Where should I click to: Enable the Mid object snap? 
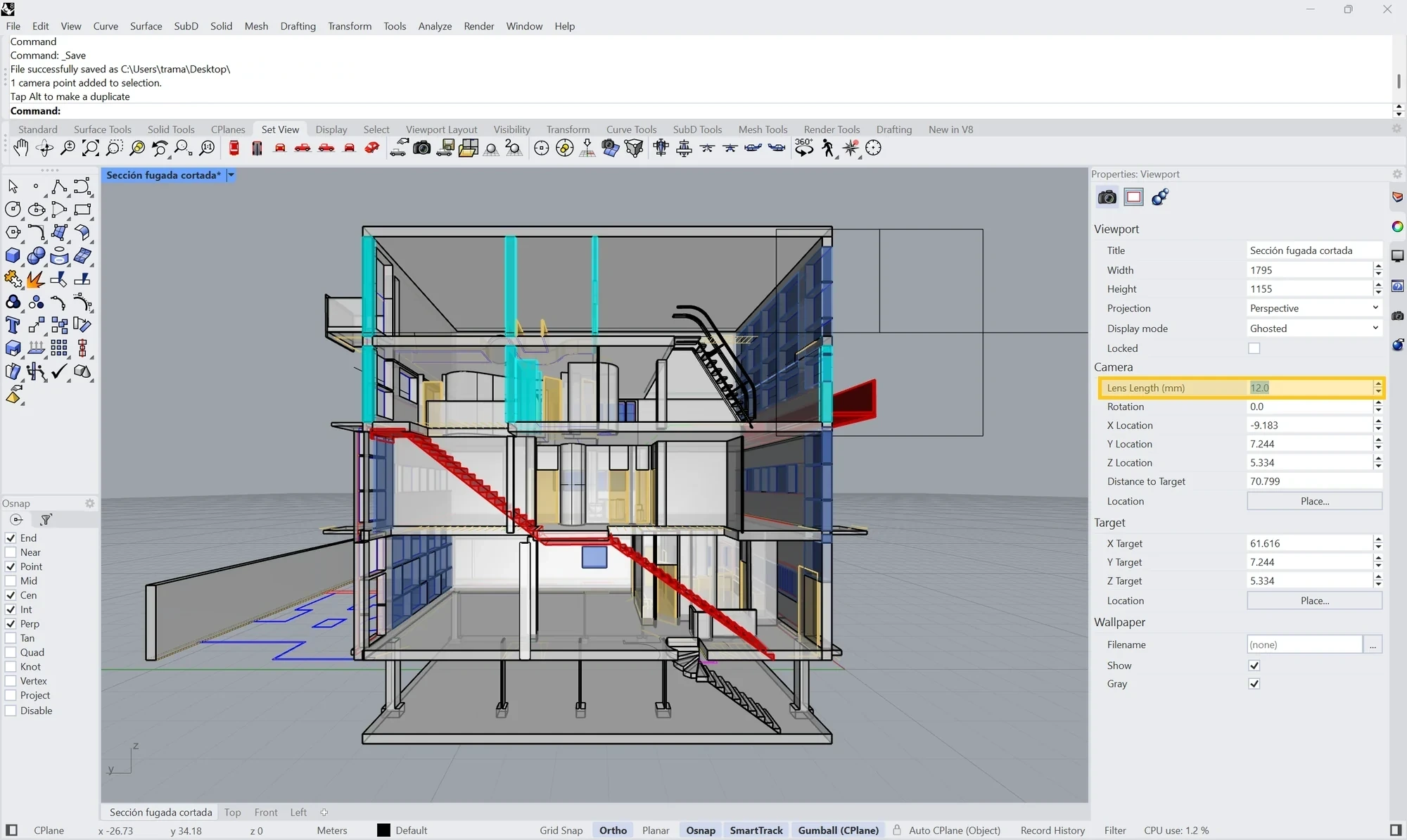click(x=11, y=580)
